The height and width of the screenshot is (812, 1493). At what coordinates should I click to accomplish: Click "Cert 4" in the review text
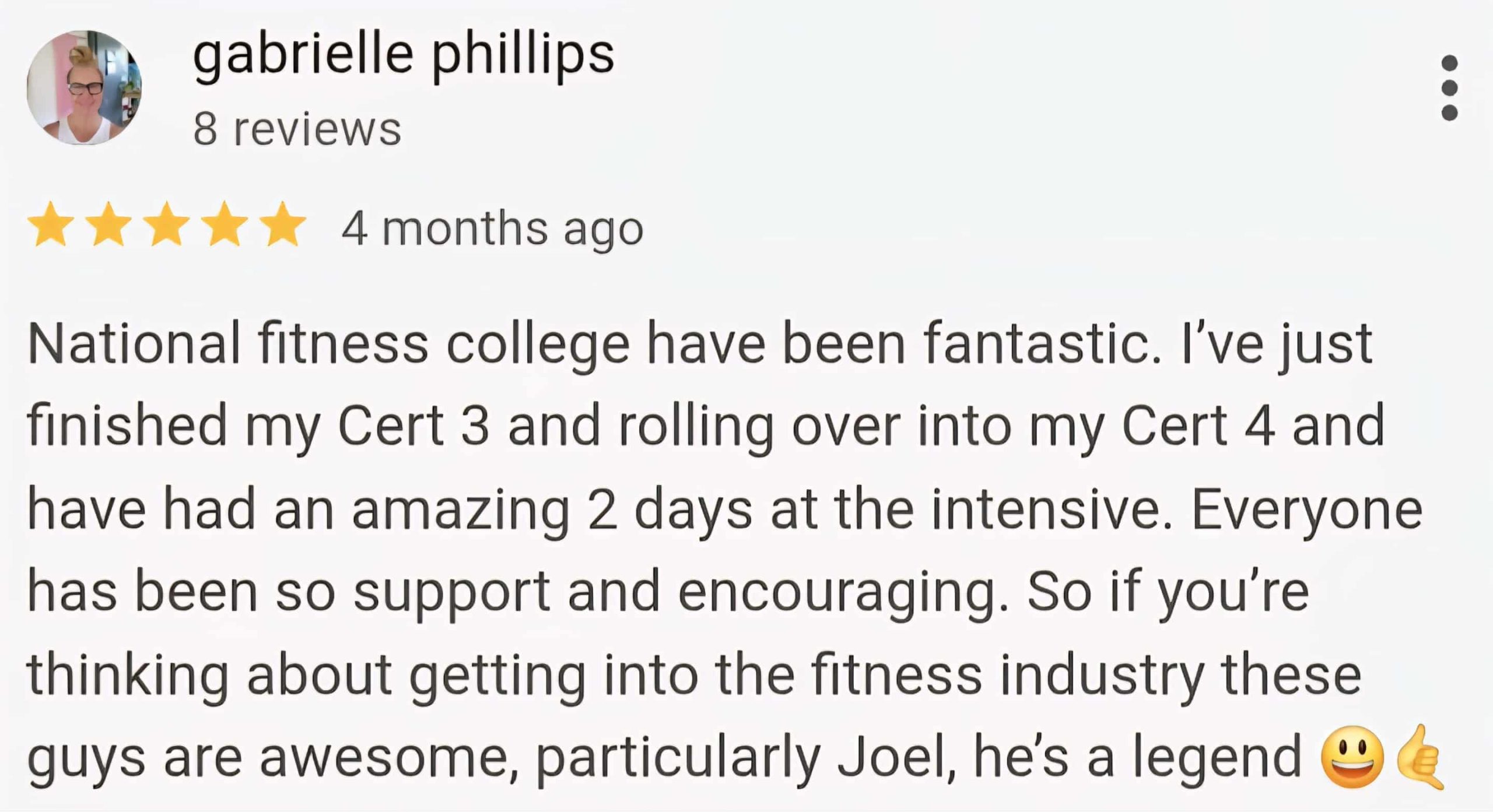(1197, 427)
